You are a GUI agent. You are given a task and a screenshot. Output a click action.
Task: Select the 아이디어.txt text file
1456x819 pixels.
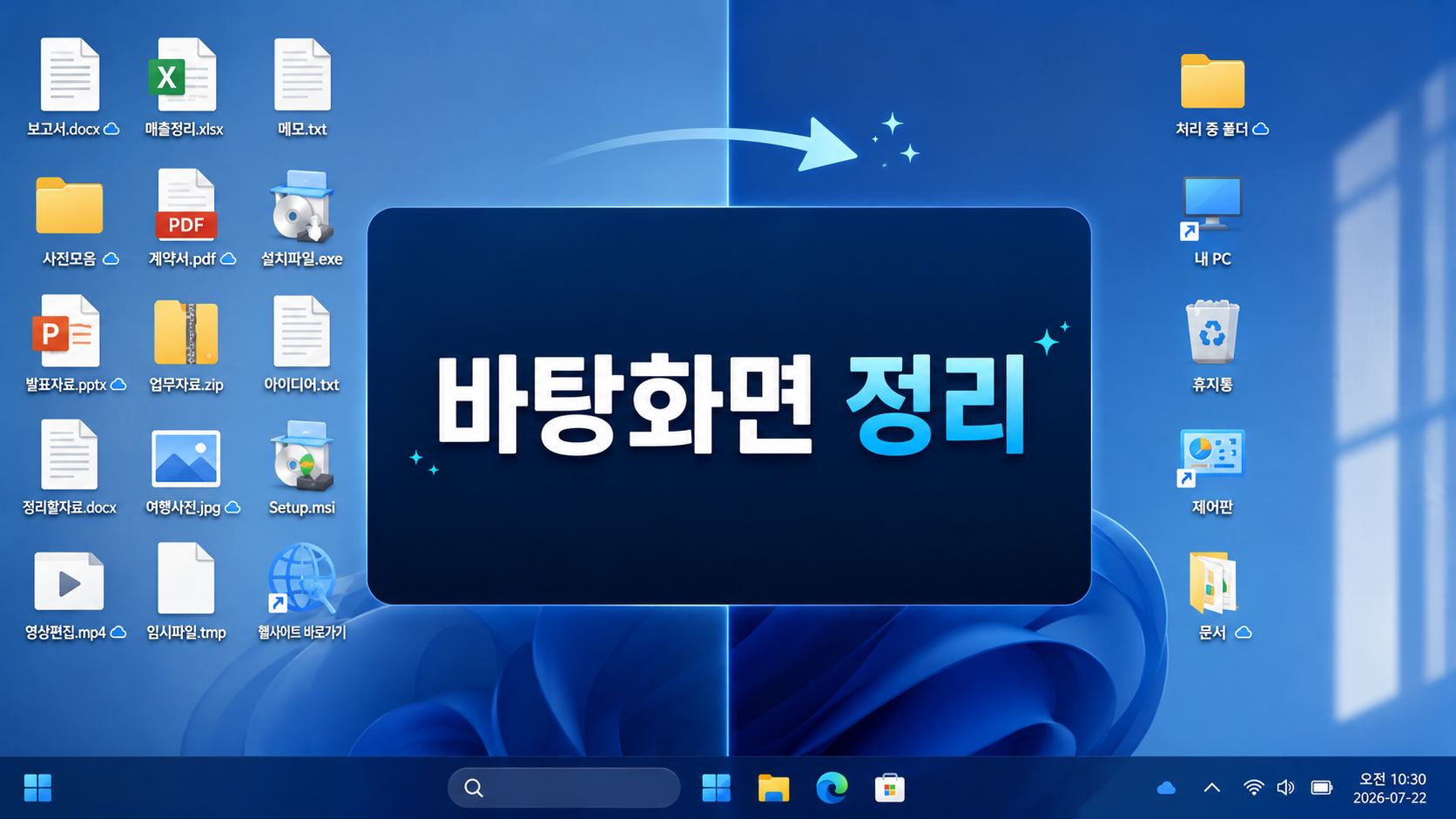pos(301,332)
